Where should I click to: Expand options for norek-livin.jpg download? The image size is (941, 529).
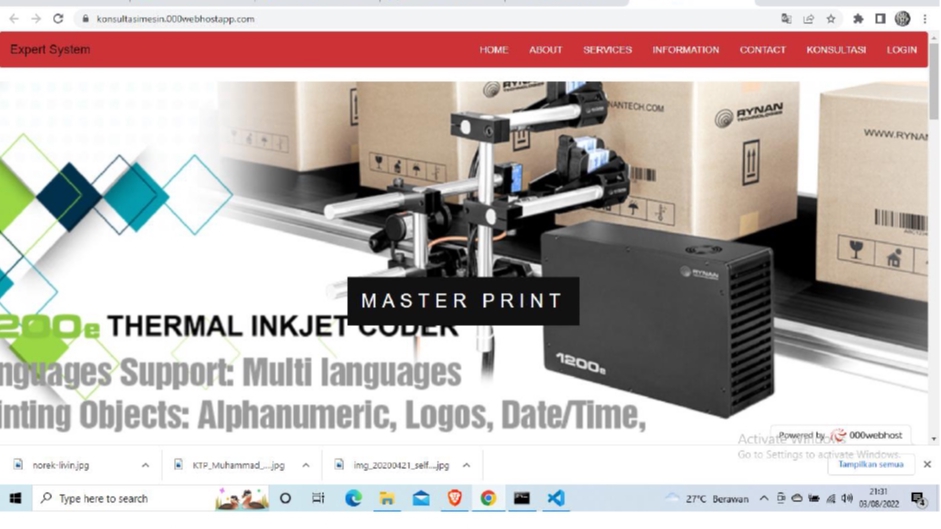point(145,465)
